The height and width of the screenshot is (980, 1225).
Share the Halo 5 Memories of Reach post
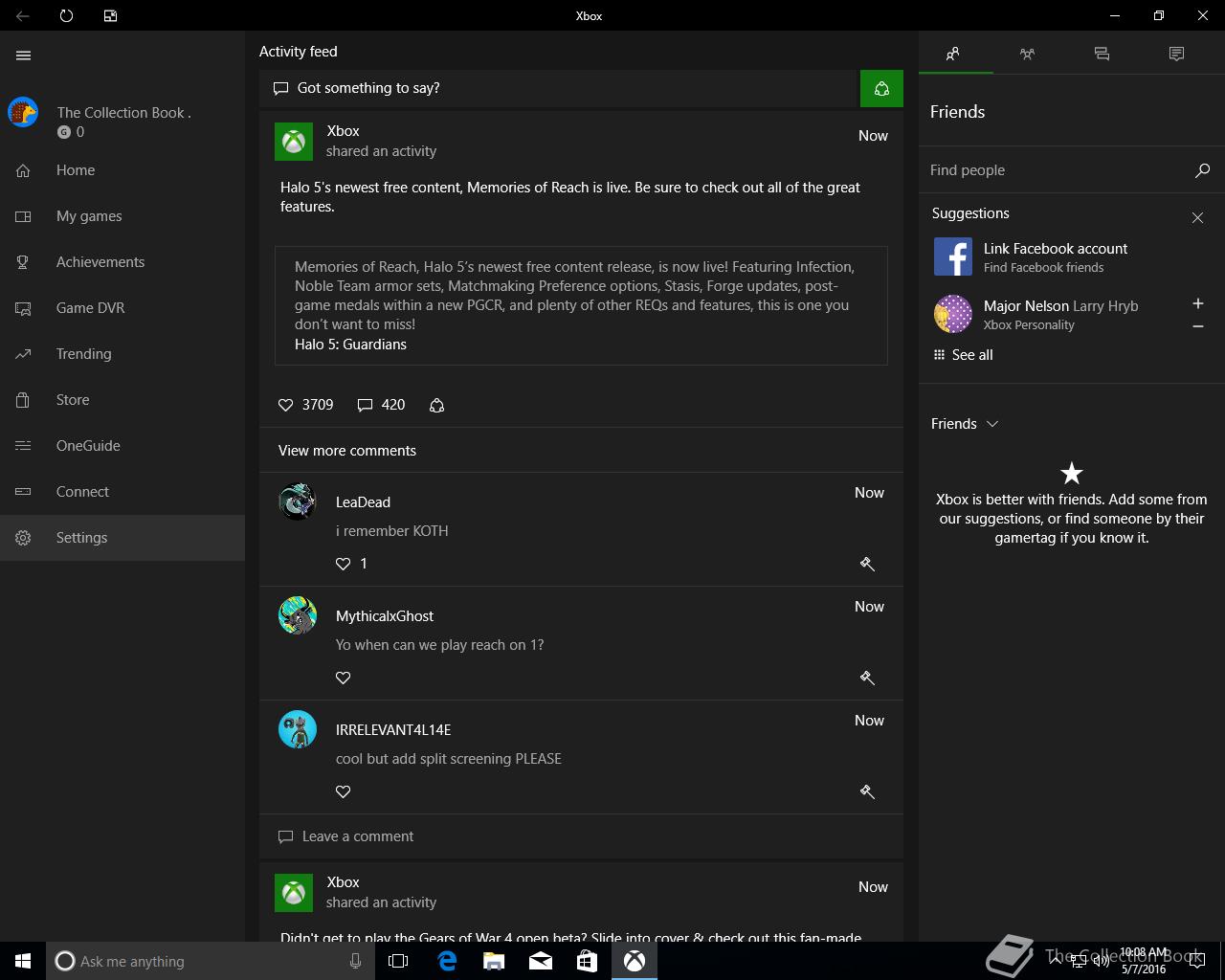coord(436,405)
